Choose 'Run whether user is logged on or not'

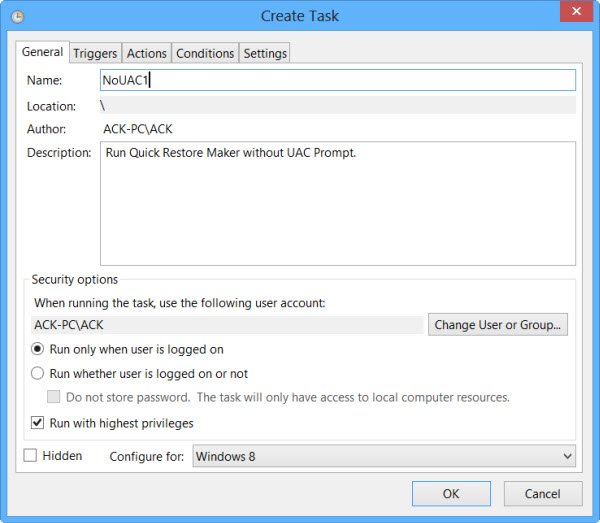point(38,374)
